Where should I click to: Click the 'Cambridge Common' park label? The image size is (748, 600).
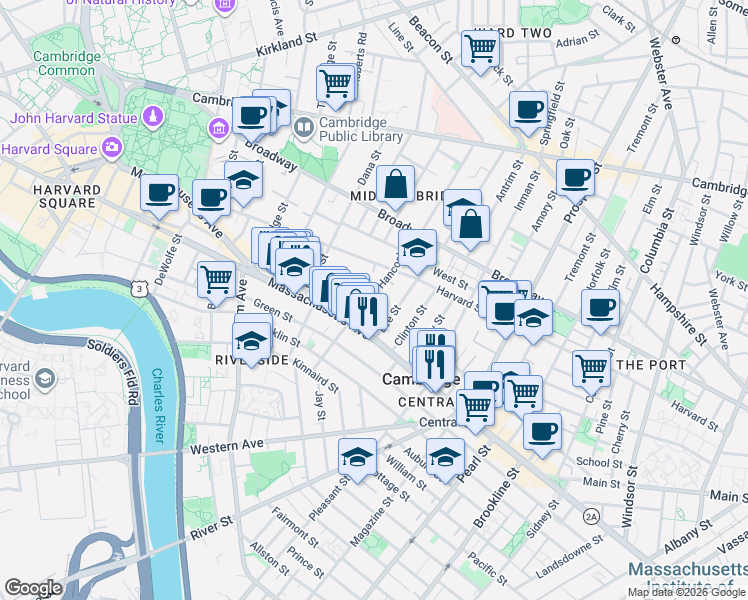67,63
